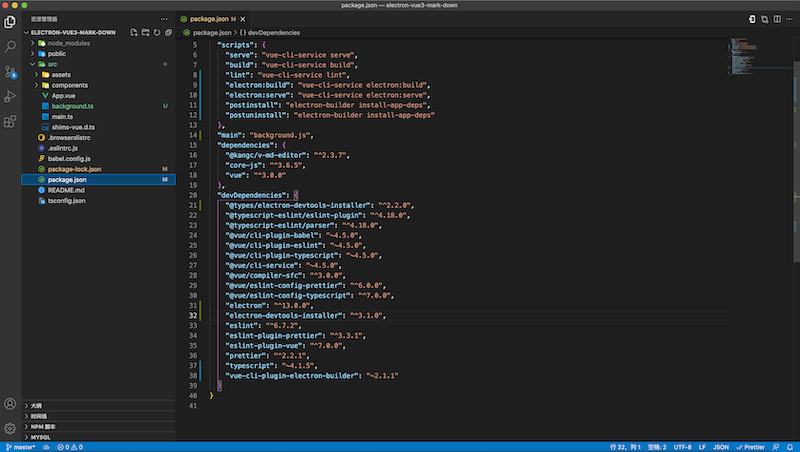Click the source control compare icon in editor toolbar
This screenshot has width=800, height=452.
point(764,19)
